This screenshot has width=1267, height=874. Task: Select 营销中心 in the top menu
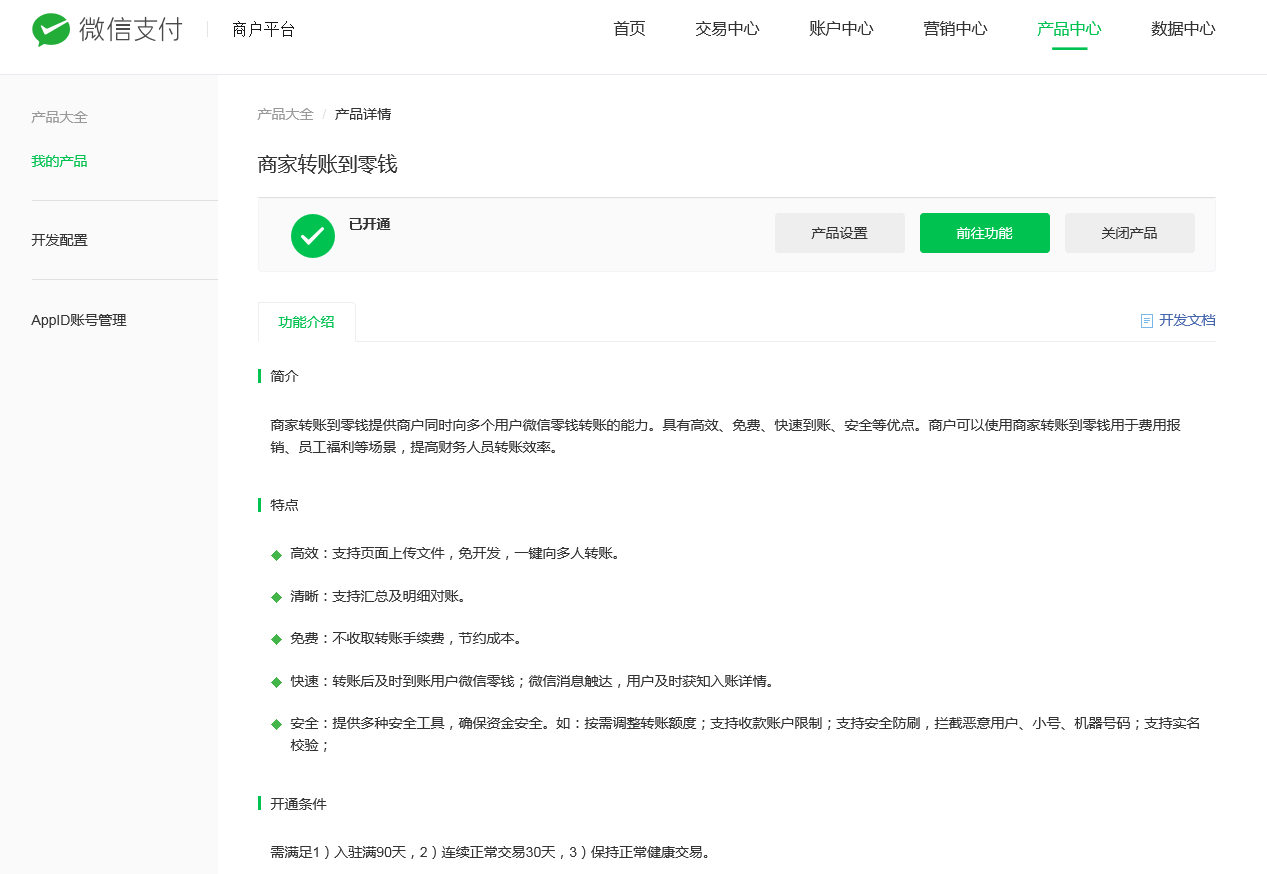955,29
